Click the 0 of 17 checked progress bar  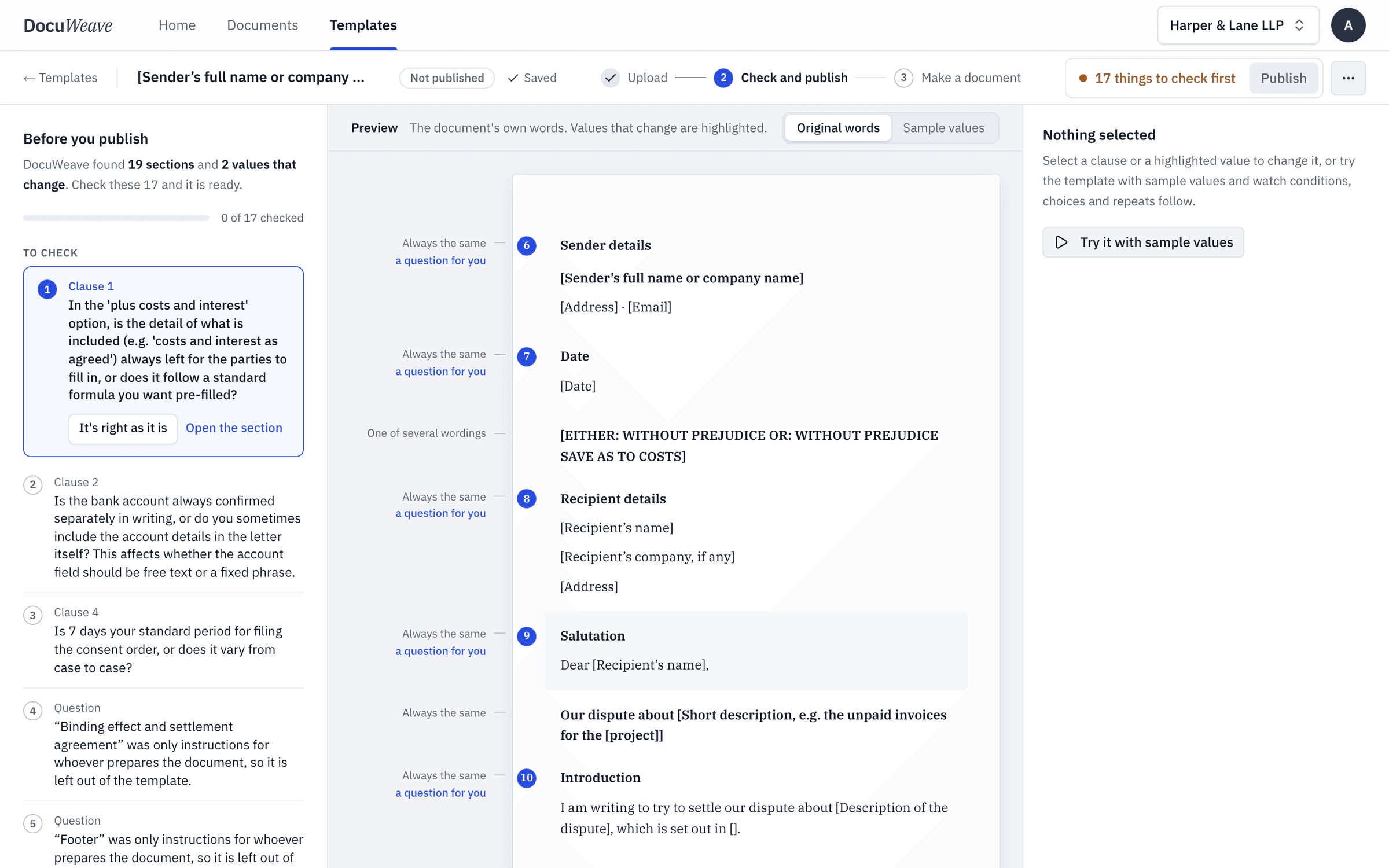[x=116, y=218]
